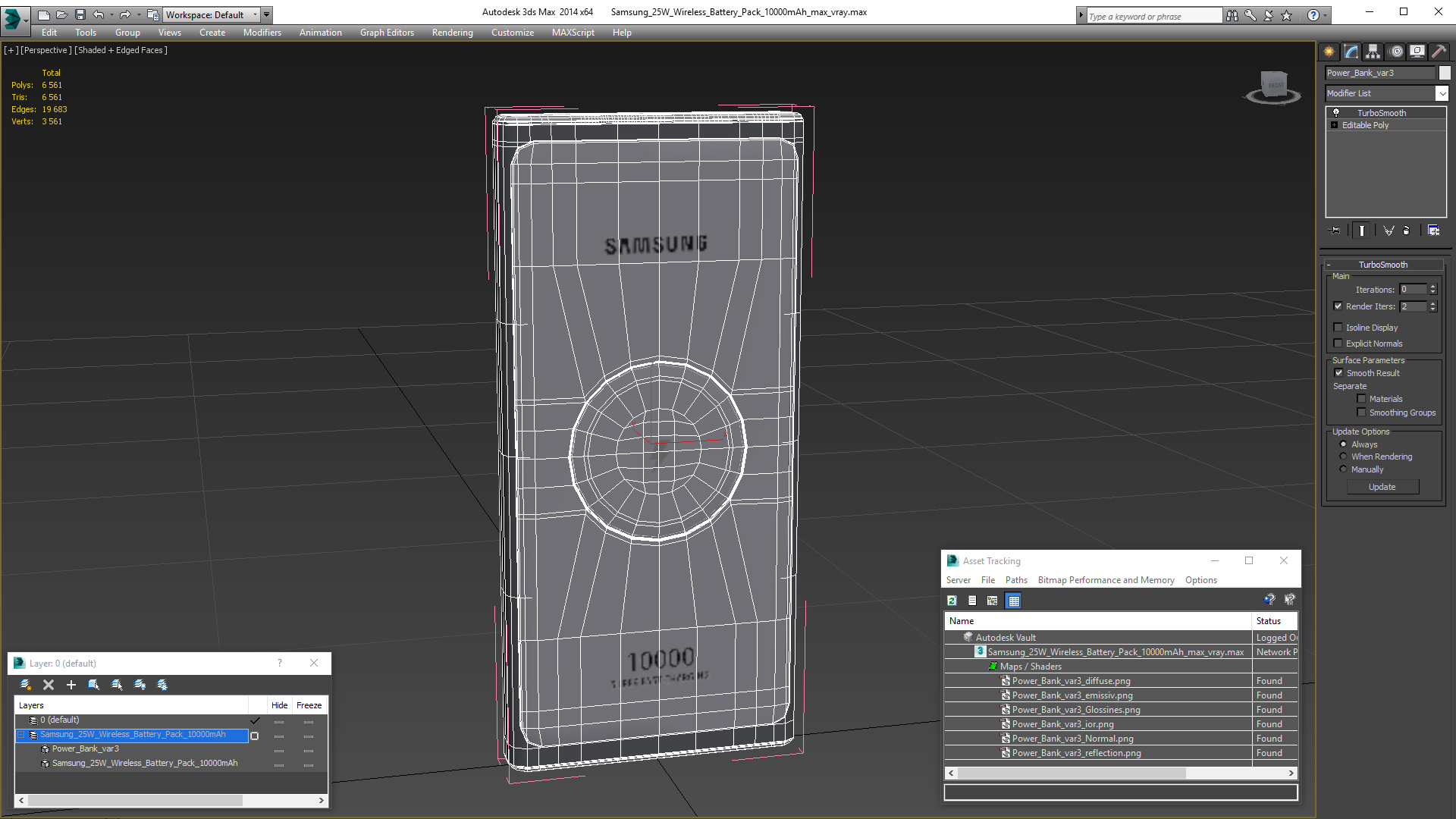1456x819 pixels.
Task: Click Make Unique icon under modifier stack
Action: pos(1389,231)
